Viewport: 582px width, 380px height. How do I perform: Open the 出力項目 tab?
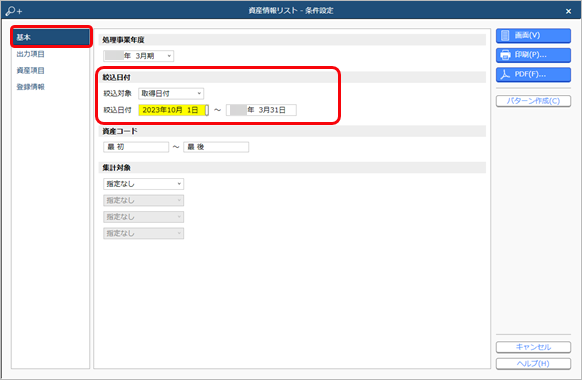[30, 54]
